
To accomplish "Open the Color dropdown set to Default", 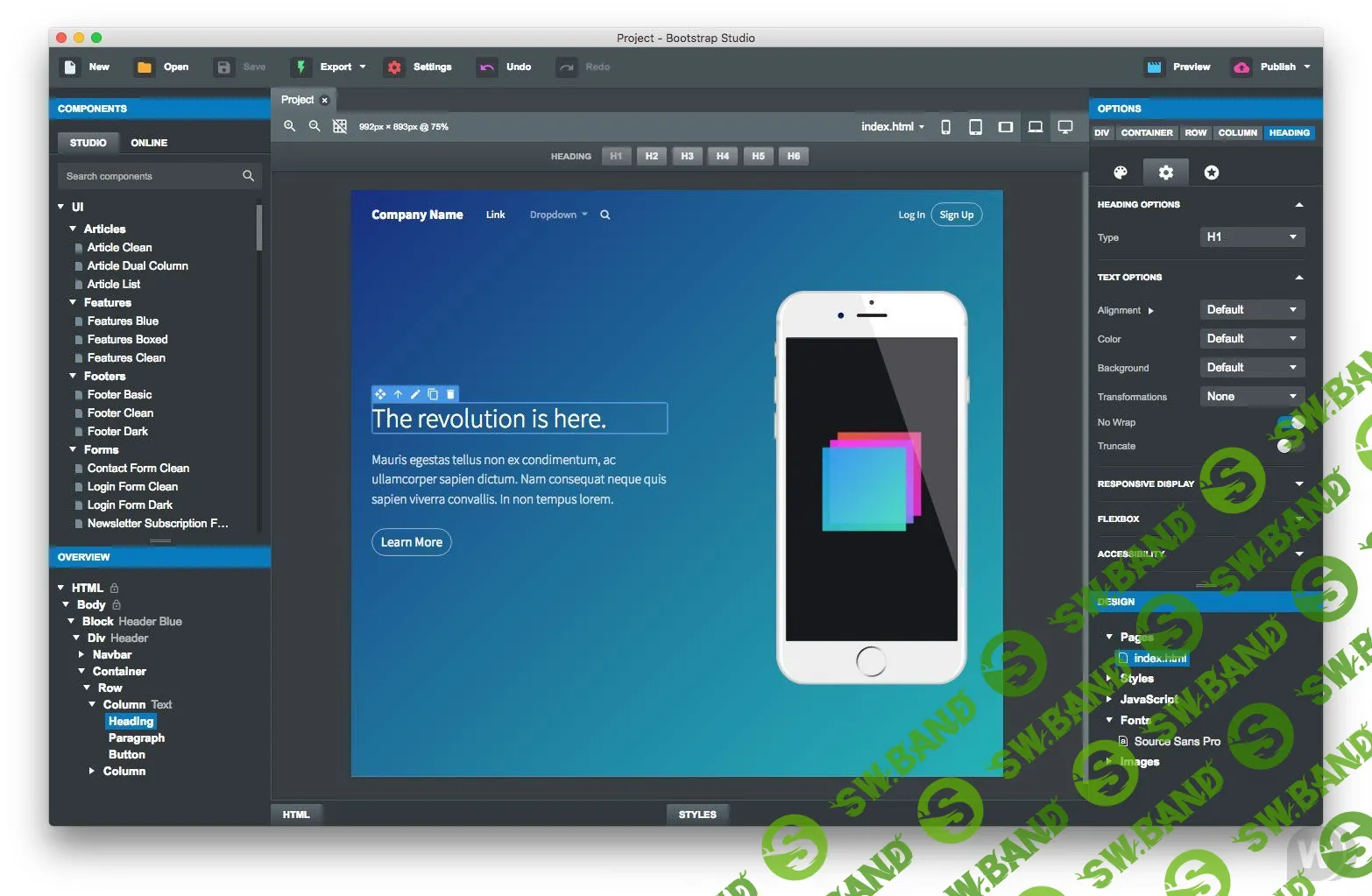I will coord(1251,338).
